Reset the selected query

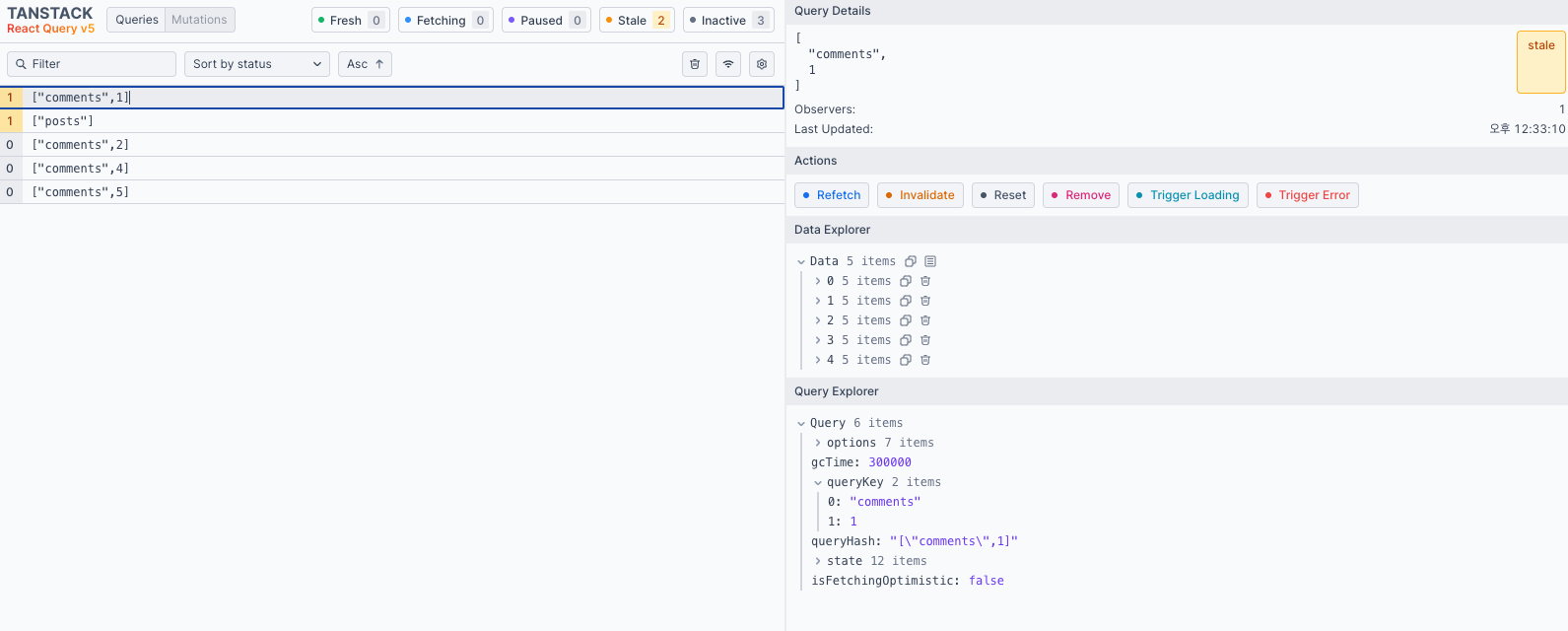coord(1003,195)
